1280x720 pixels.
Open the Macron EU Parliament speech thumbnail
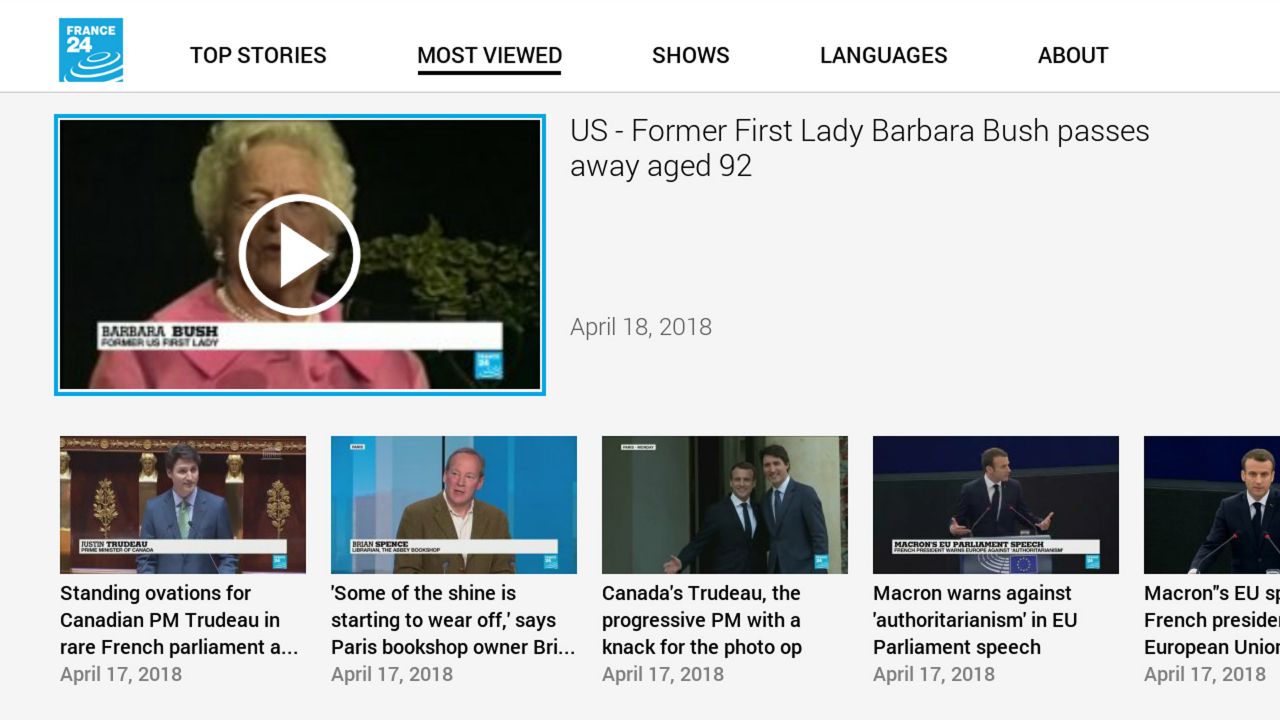pos(996,505)
